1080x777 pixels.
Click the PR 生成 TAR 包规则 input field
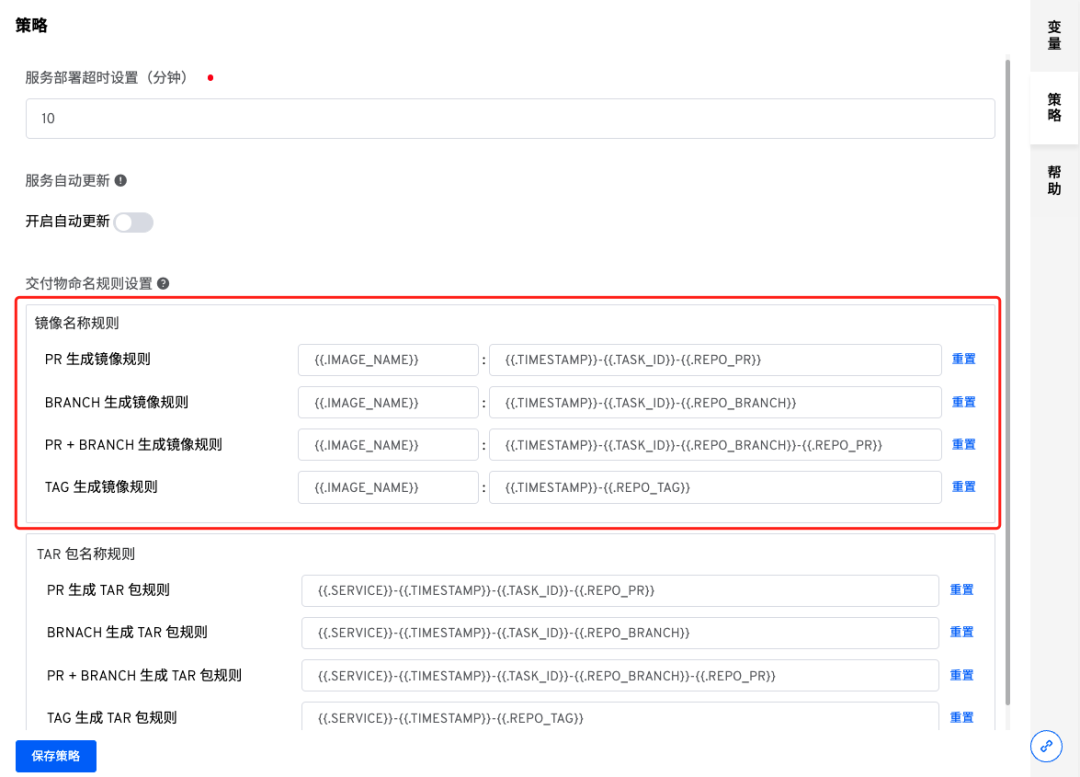click(620, 590)
